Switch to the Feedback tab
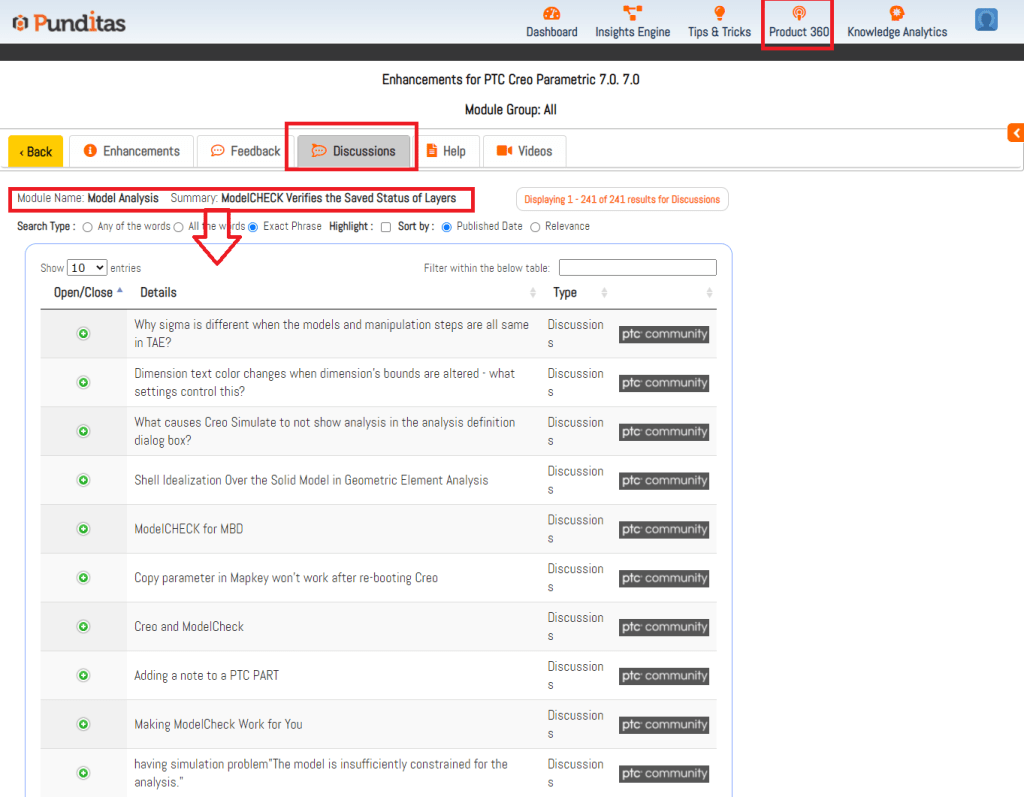1024x797 pixels. (x=245, y=151)
